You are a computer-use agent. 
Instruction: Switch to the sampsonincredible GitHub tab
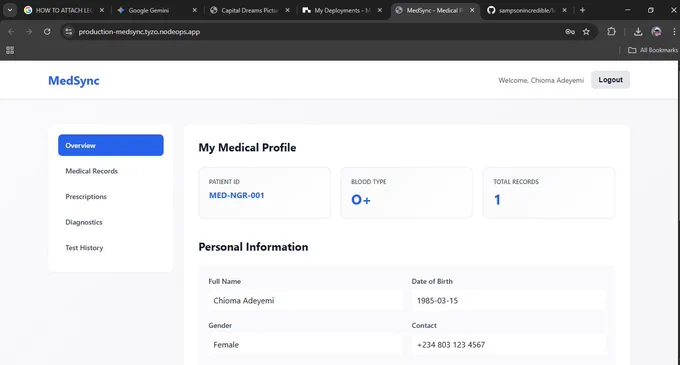(527, 10)
